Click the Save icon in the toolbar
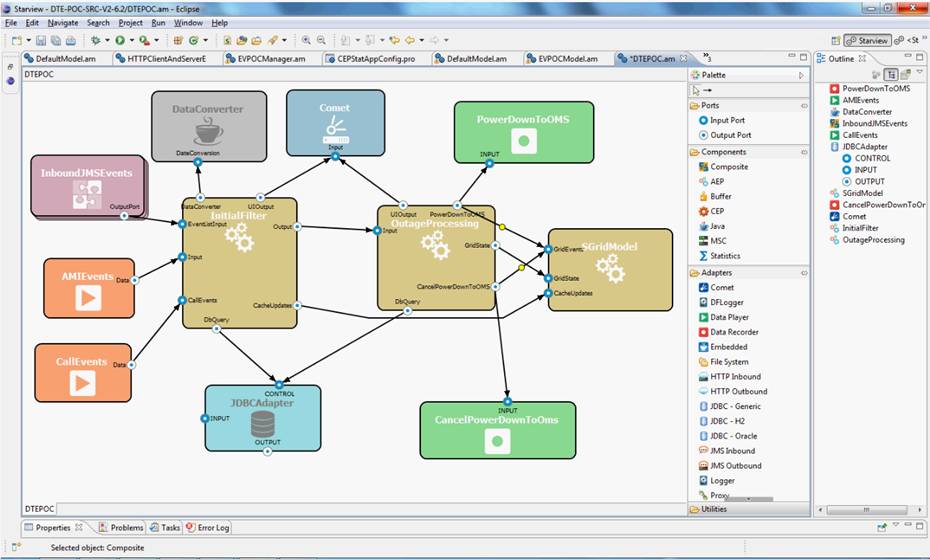930x559 pixels. pos(41,40)
